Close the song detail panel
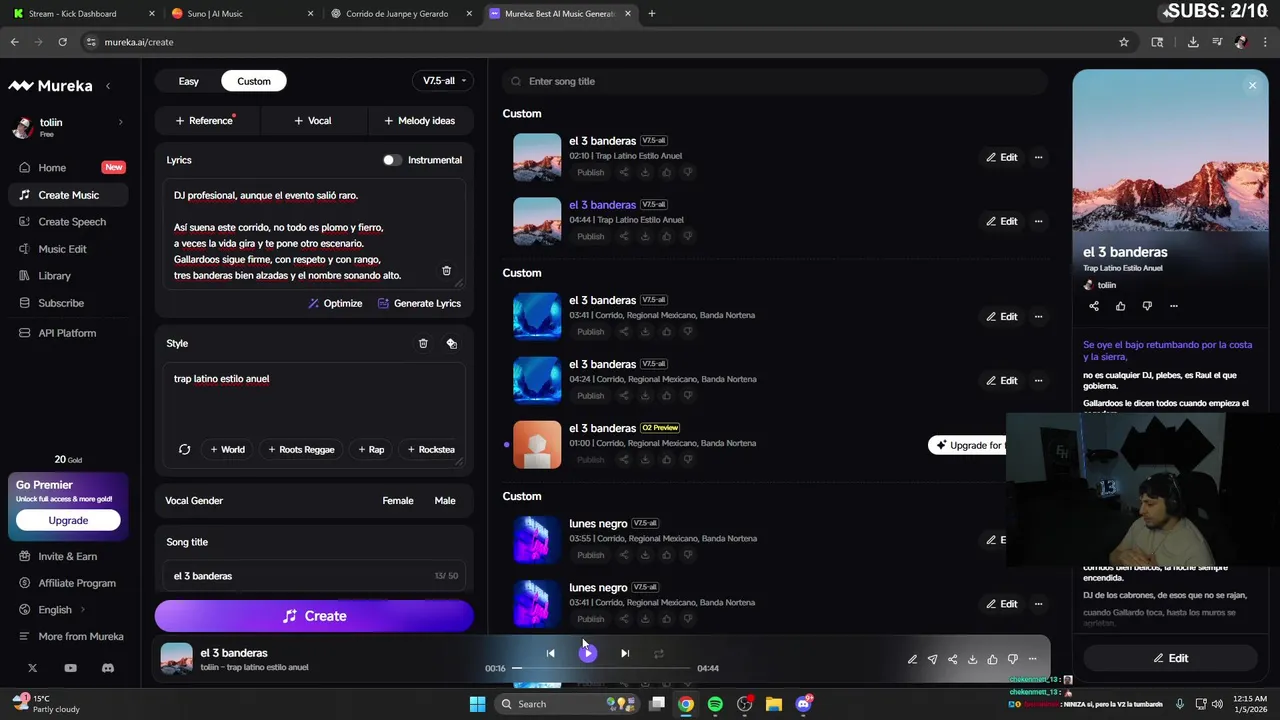 1252,86
